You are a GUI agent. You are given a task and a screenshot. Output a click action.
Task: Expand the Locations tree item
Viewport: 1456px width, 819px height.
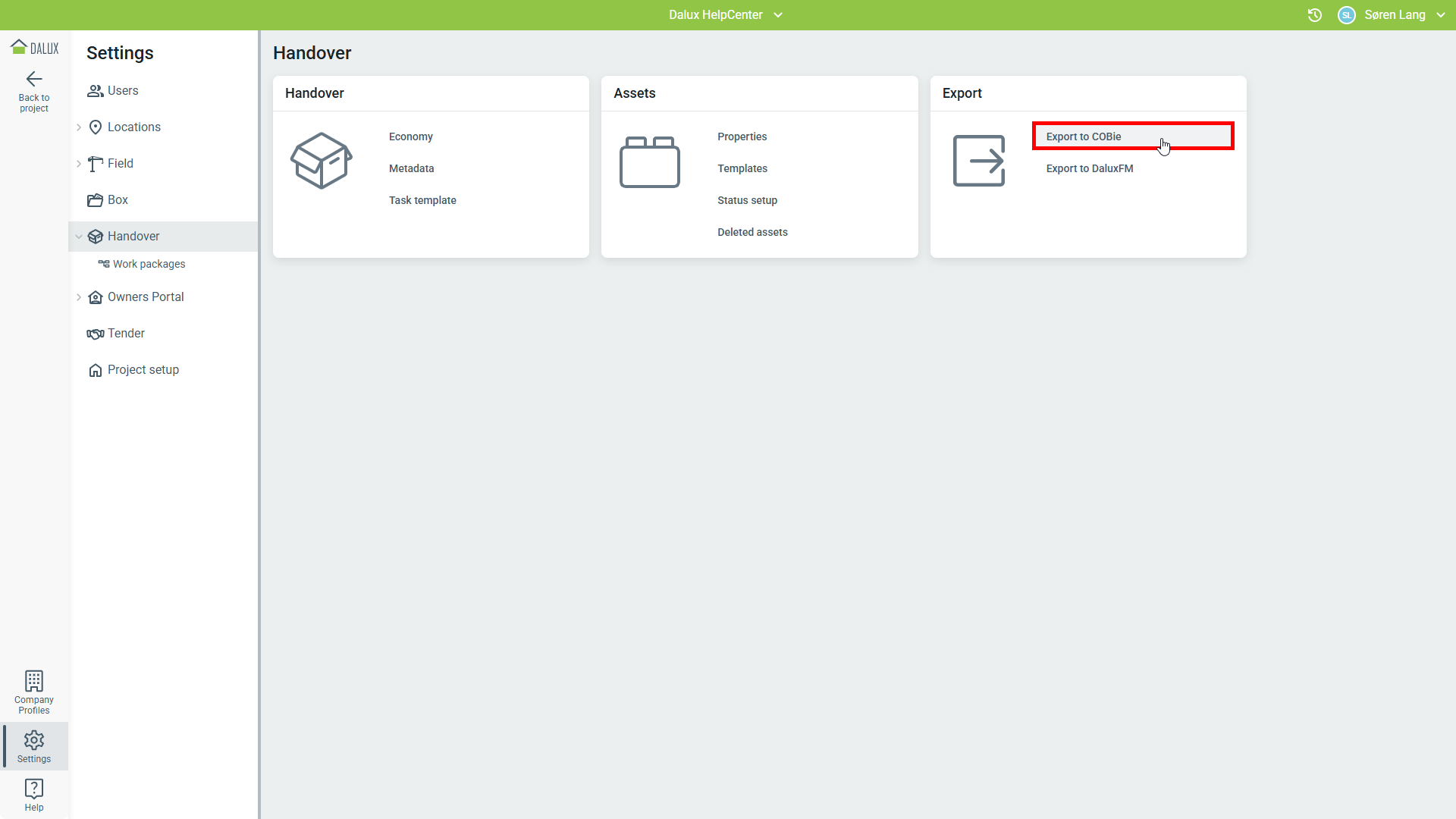[79, 127]
